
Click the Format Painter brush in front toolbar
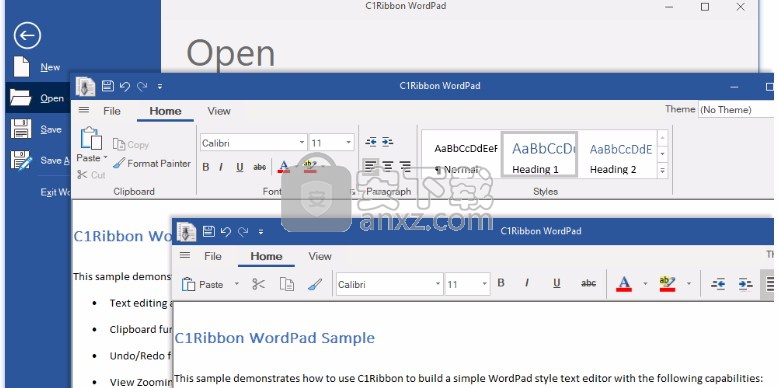pos(315,284)
